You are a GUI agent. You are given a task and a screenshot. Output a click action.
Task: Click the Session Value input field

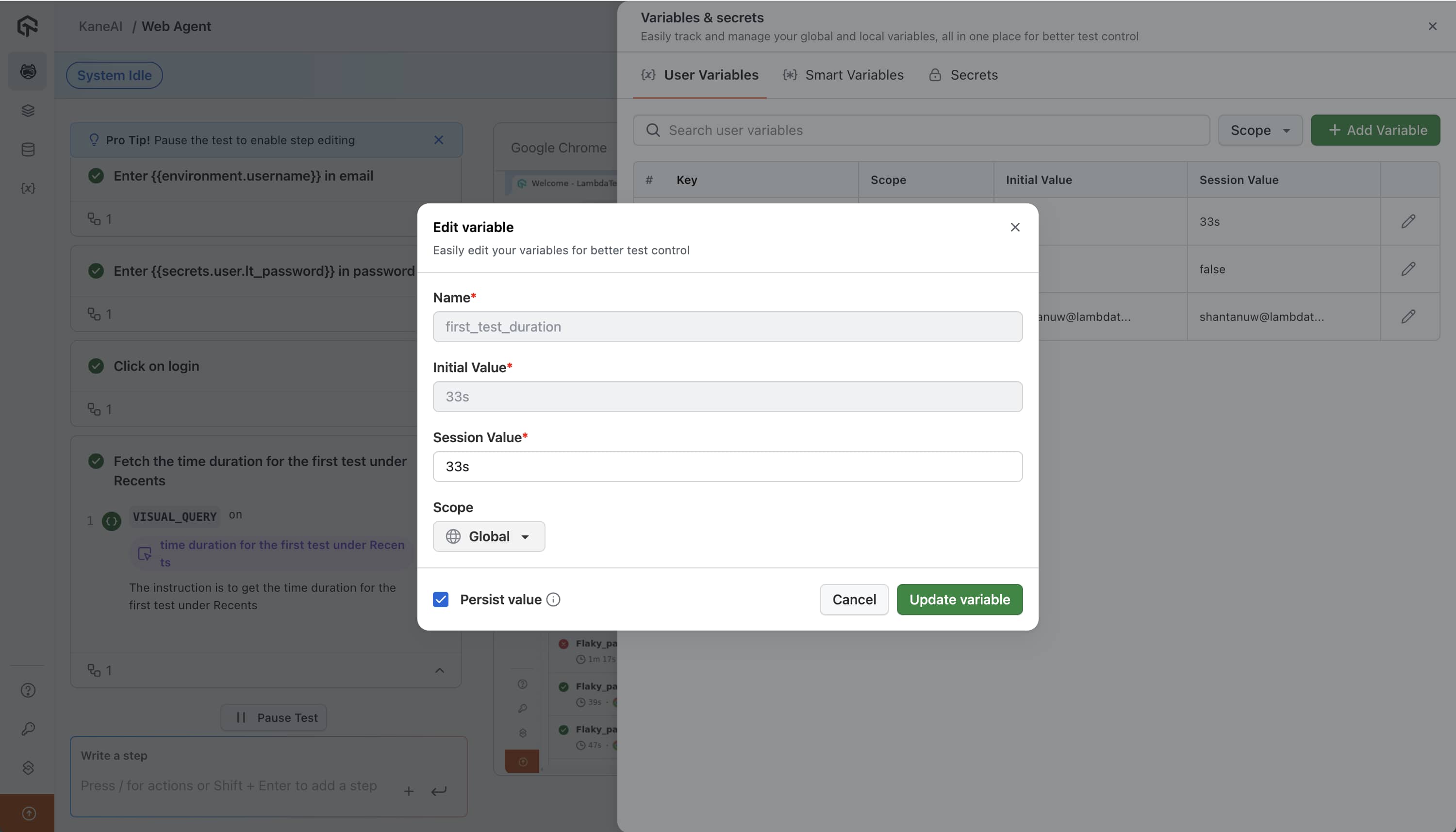pyautogui.click(x=727, y=467)
